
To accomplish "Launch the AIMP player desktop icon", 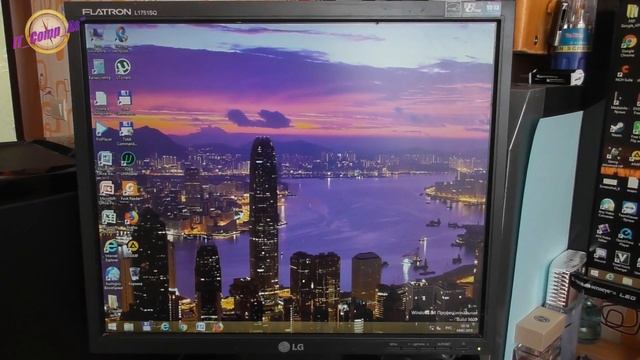I will click(x=132, y=247).
